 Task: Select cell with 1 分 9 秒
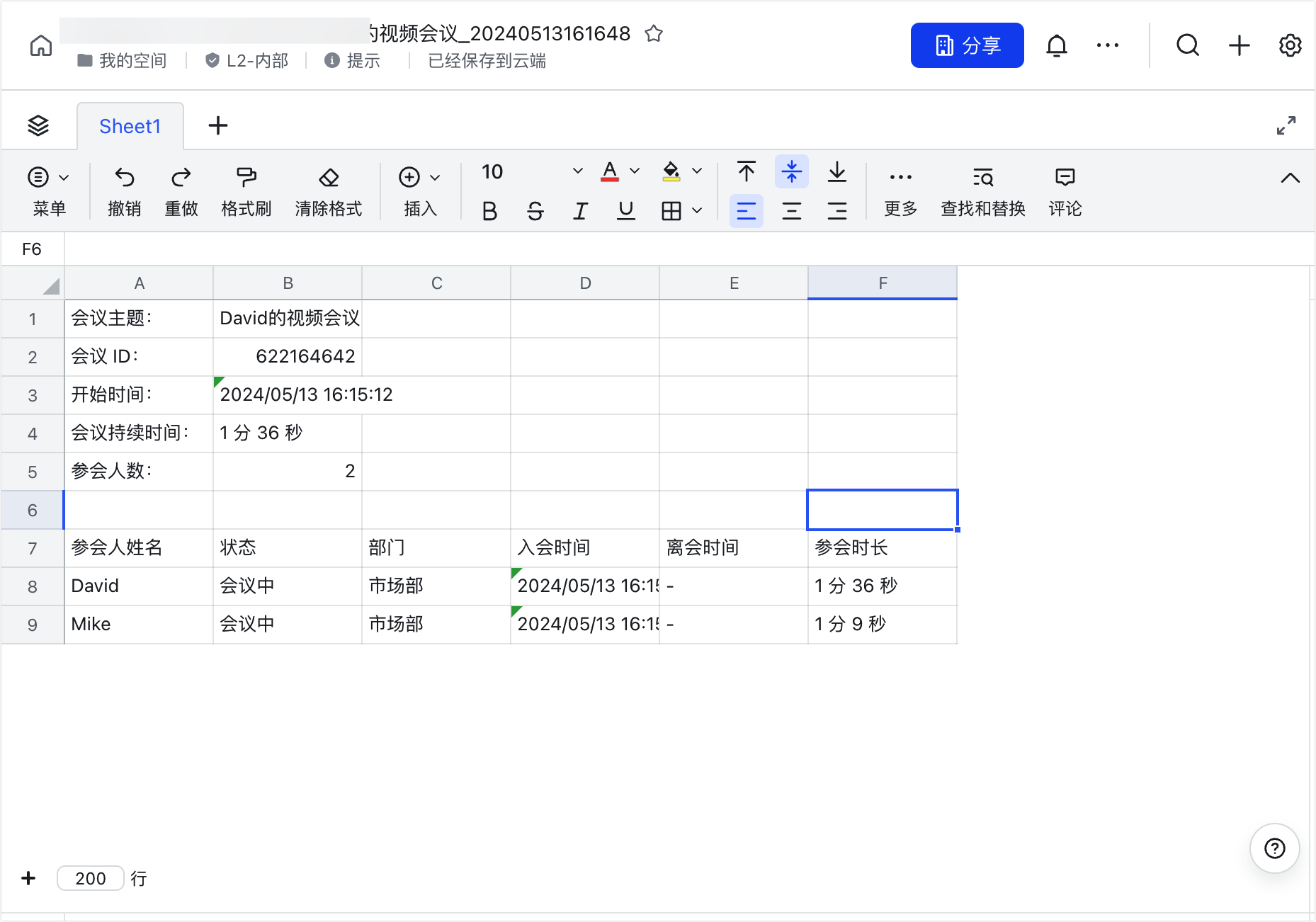click(x=883, y=625)
